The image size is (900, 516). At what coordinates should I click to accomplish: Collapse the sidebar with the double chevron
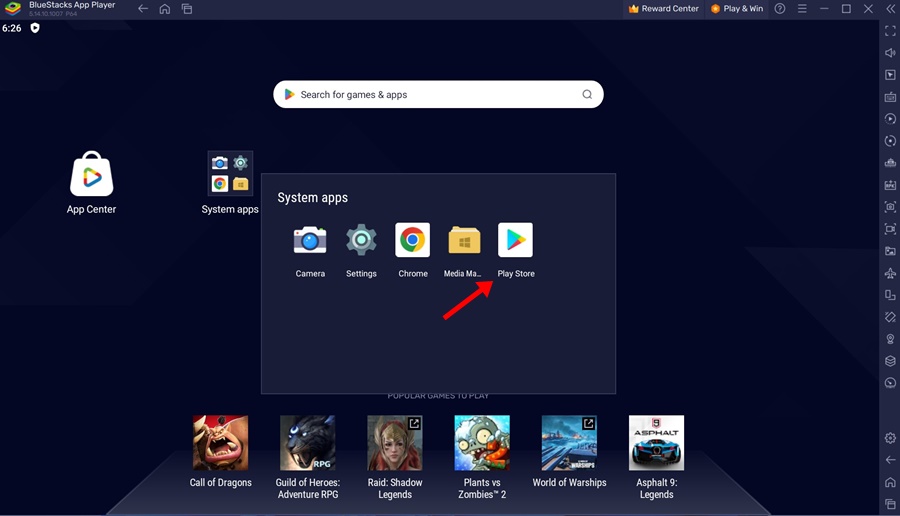coord(890,9)
